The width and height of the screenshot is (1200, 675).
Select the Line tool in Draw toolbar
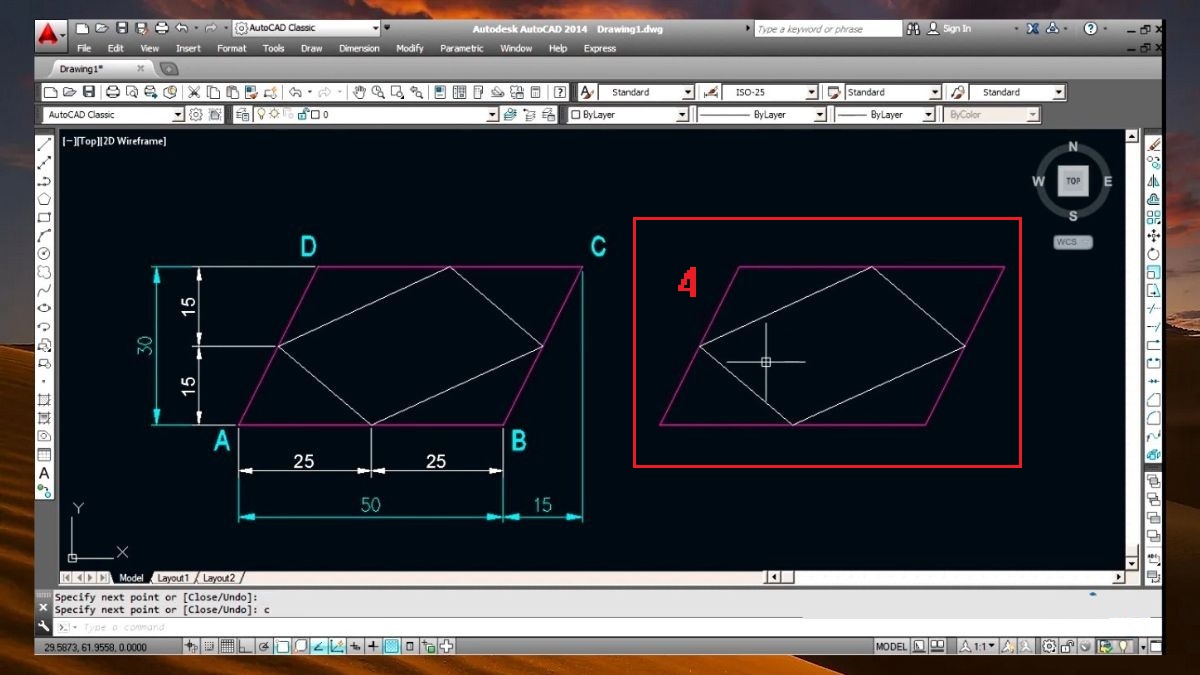[x=44, y=145]
